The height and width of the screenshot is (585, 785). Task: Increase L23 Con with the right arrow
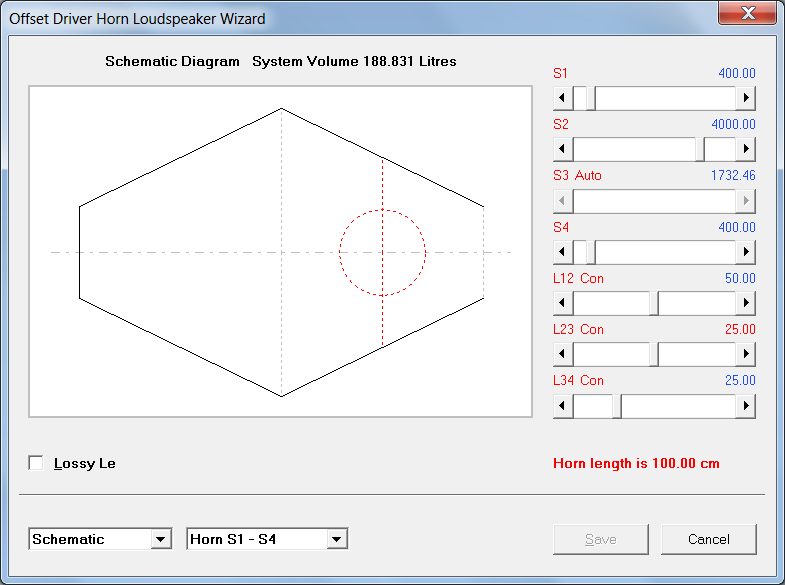point(745,354)
